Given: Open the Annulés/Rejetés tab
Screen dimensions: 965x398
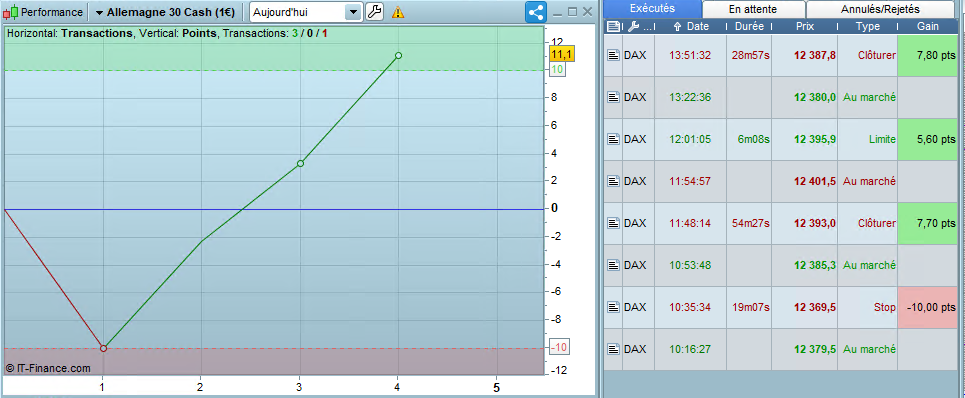Looking at the screenshot, I should [880, 9].
